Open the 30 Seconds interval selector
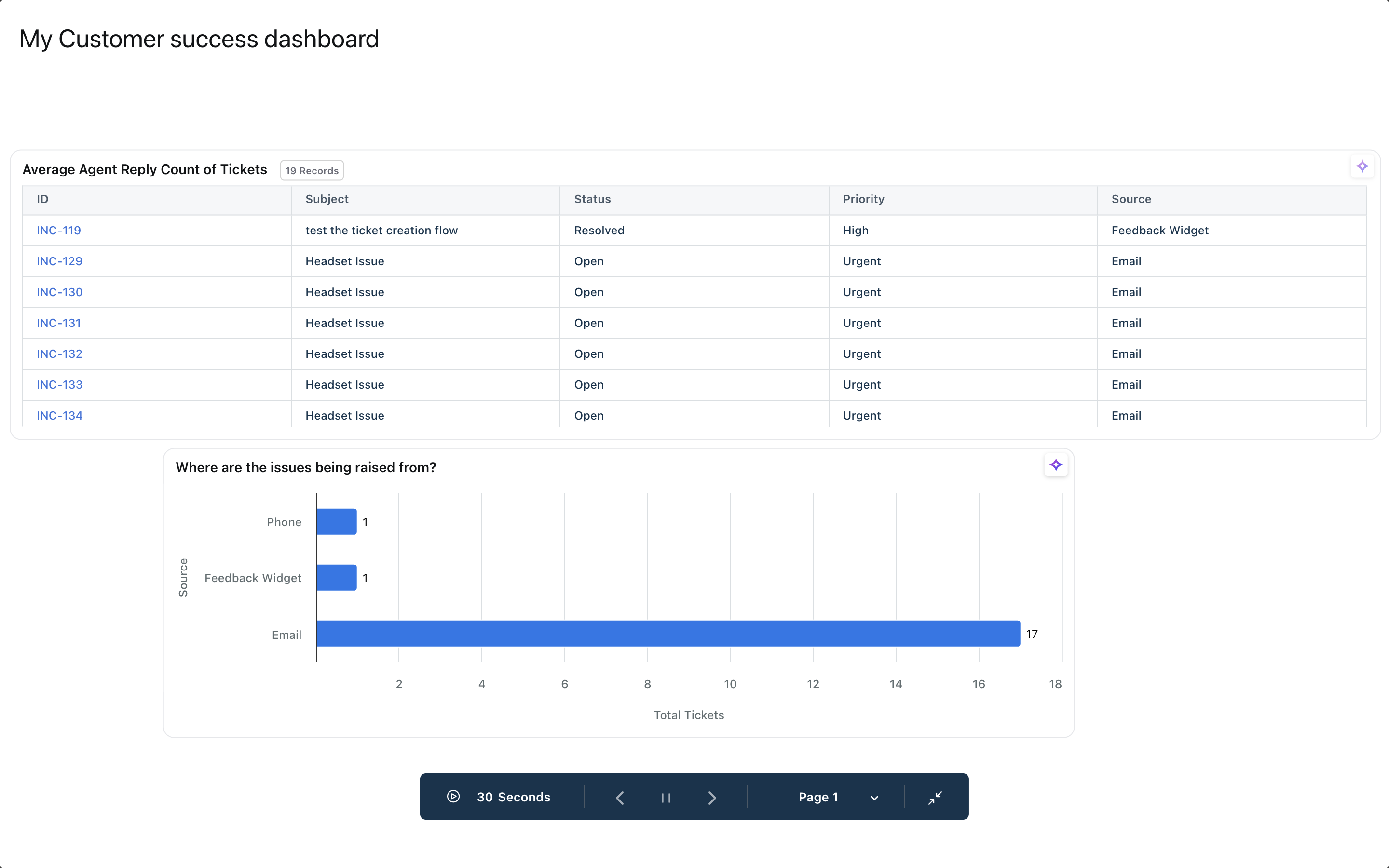Image resolution: width=1389 pixels, height=868 pixels. (x=513, y=797)
